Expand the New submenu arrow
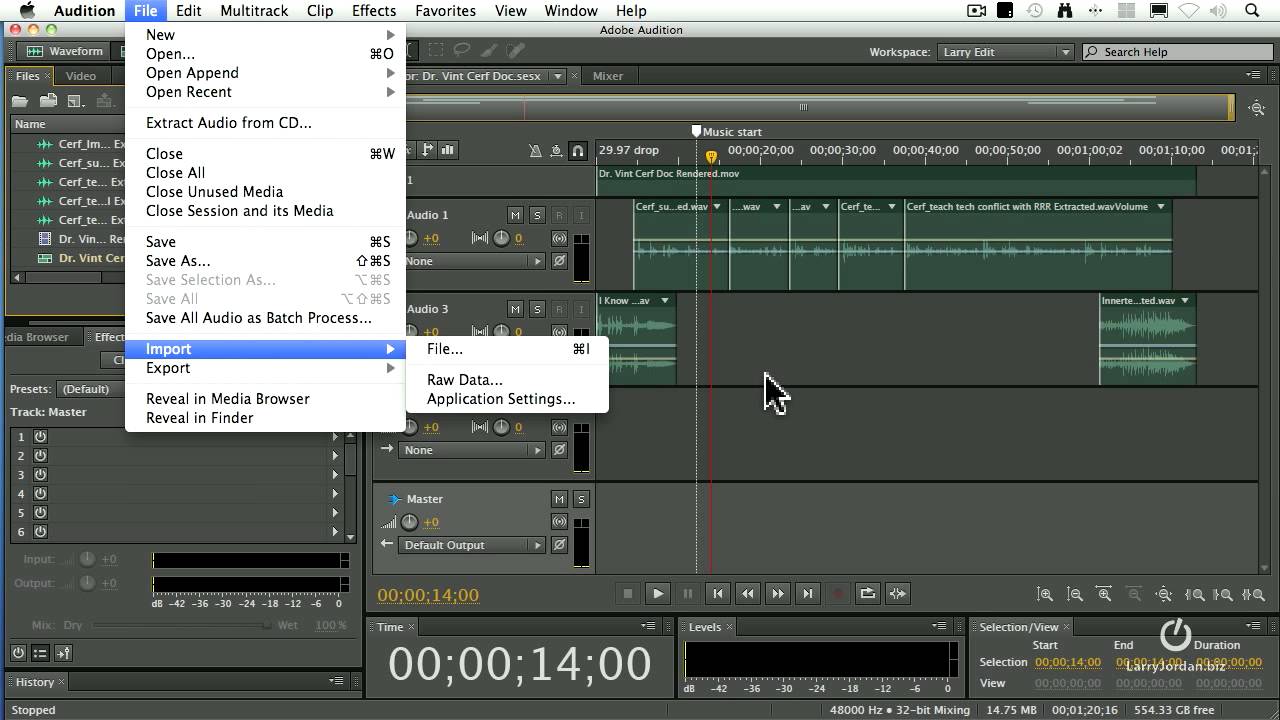This screenshot has width=1280, height=720. pos(391,35)
